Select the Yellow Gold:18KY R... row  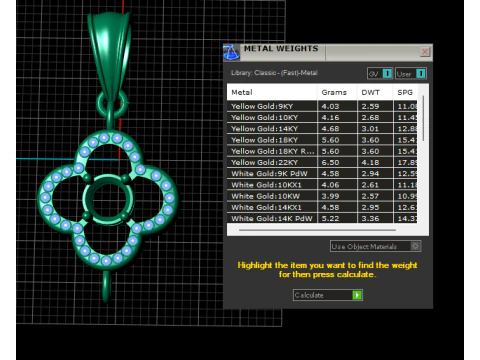coord(322,151)
